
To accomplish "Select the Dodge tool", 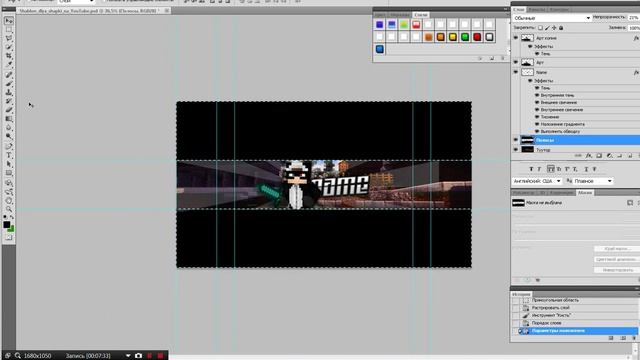I will pos(9,136).
